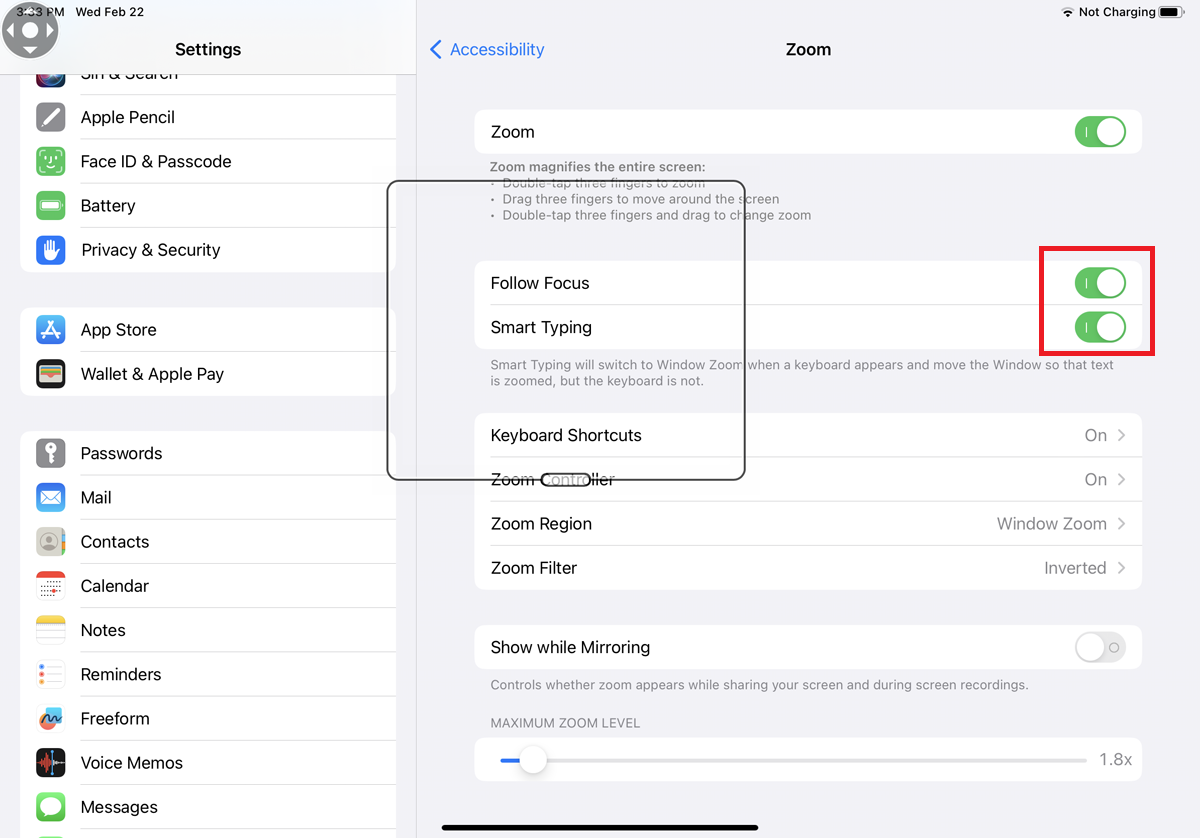
Task: Go back to Accessibility
Action: pos(487,49)
